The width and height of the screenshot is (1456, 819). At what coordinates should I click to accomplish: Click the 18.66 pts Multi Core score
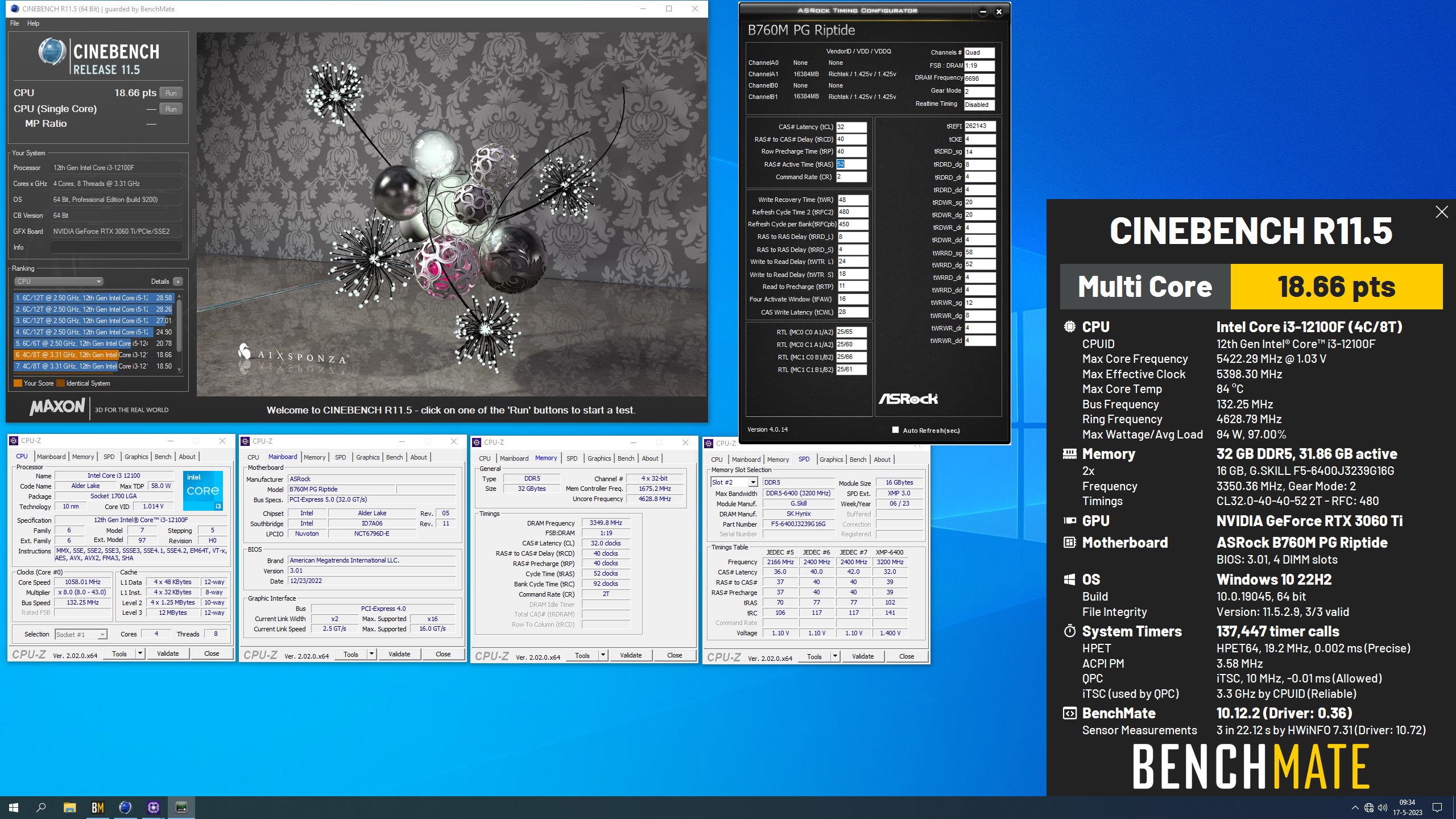1337,287
